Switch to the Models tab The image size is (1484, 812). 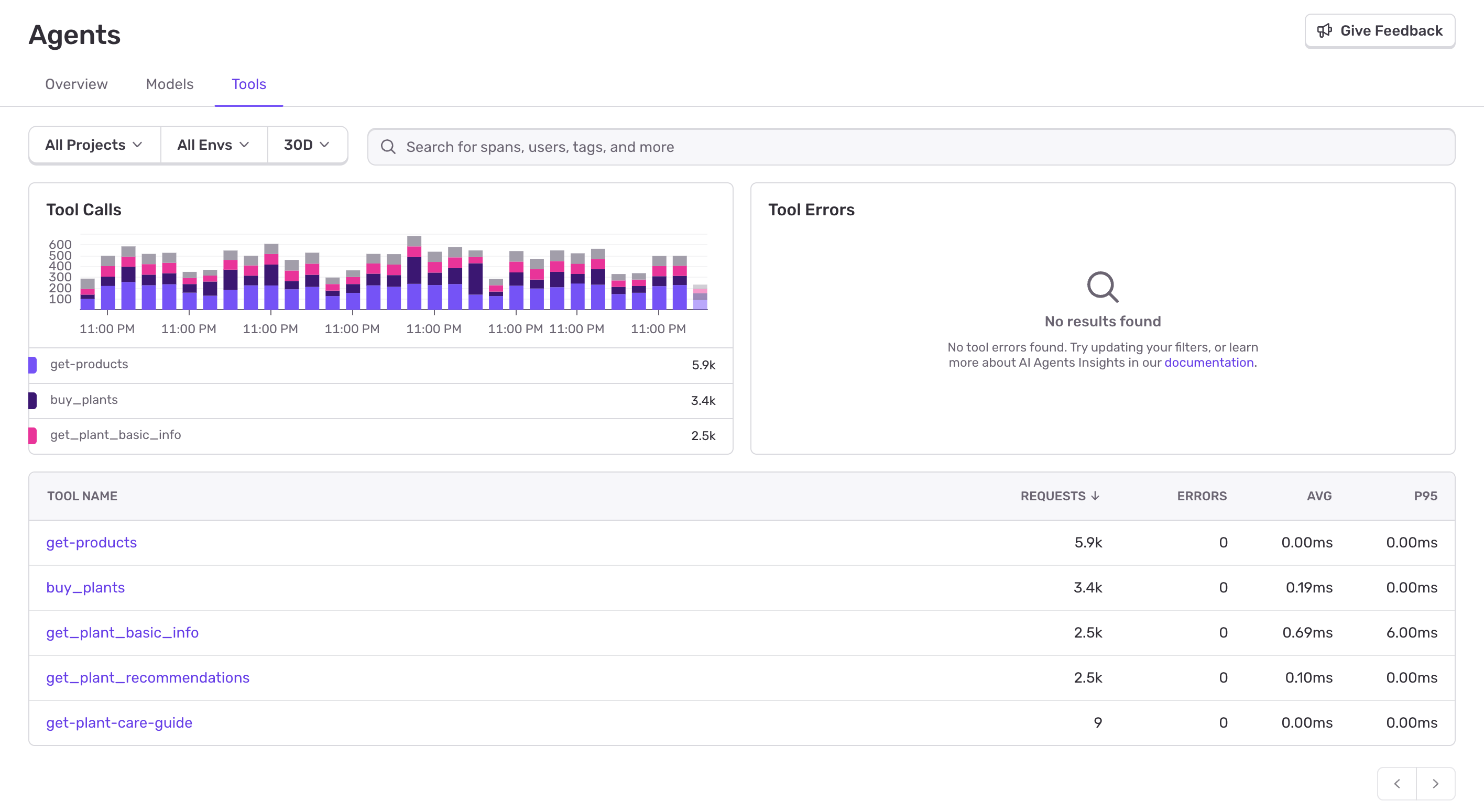169,84
